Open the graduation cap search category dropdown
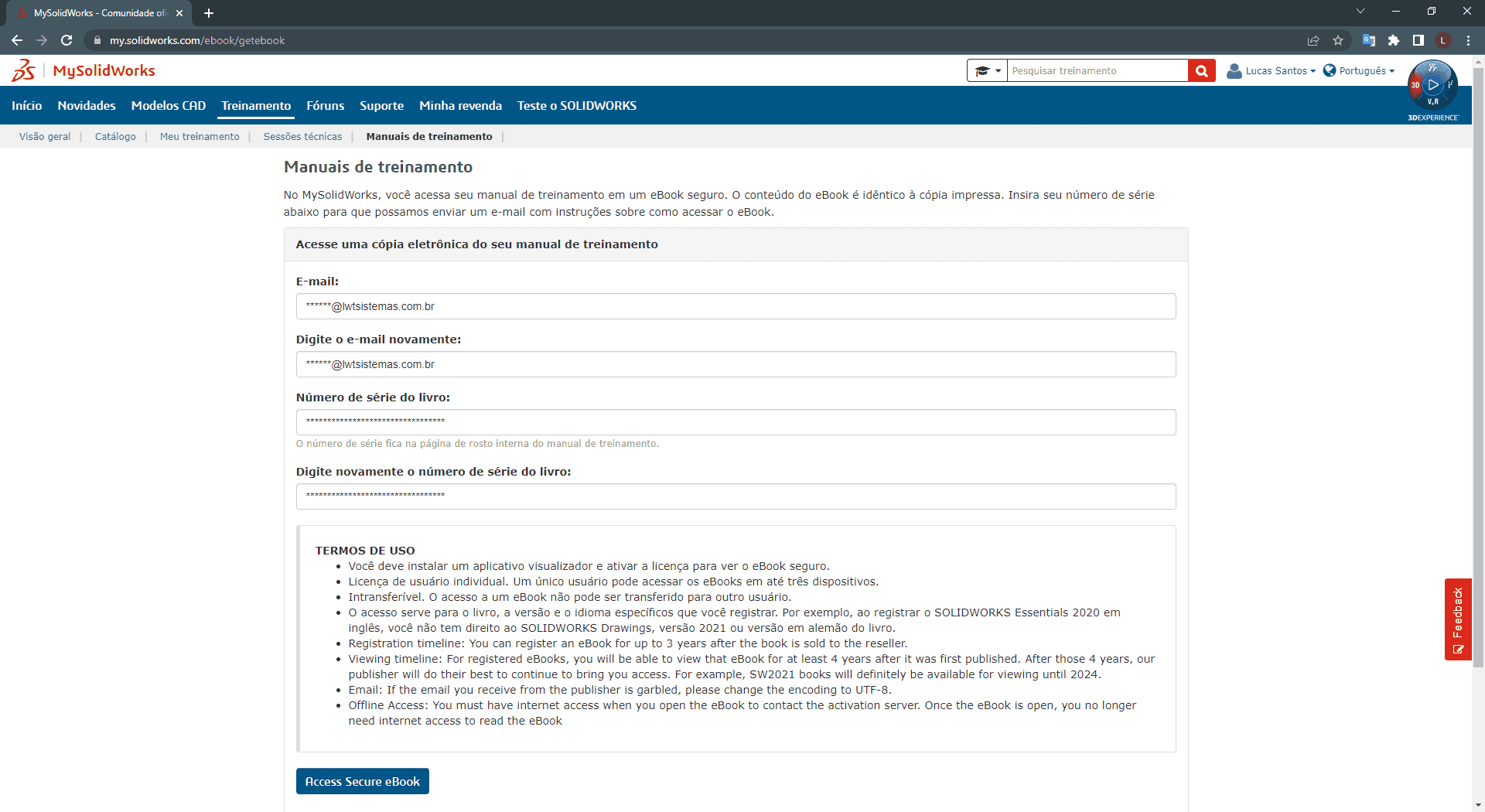The width and height of the screenshot is (1485, 812). tap(987, 70)
